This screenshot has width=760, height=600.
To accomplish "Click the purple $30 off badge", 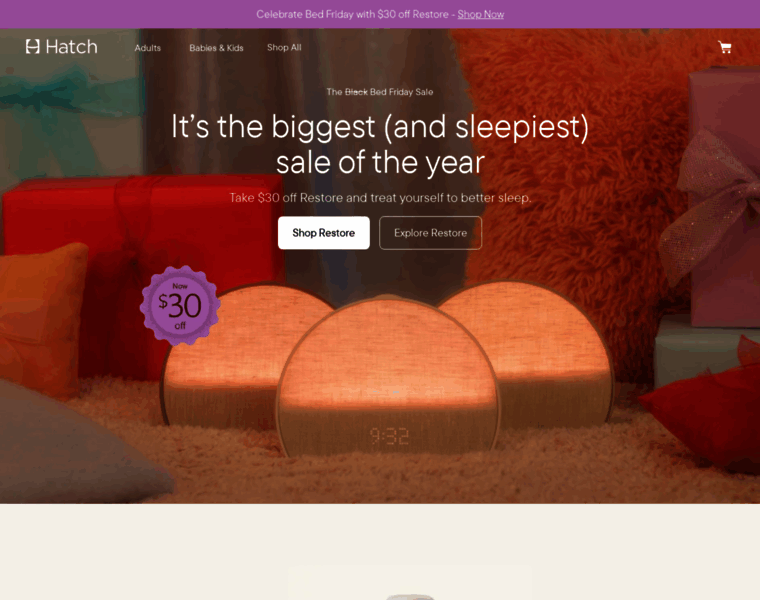I will click(x=180, y=305).
